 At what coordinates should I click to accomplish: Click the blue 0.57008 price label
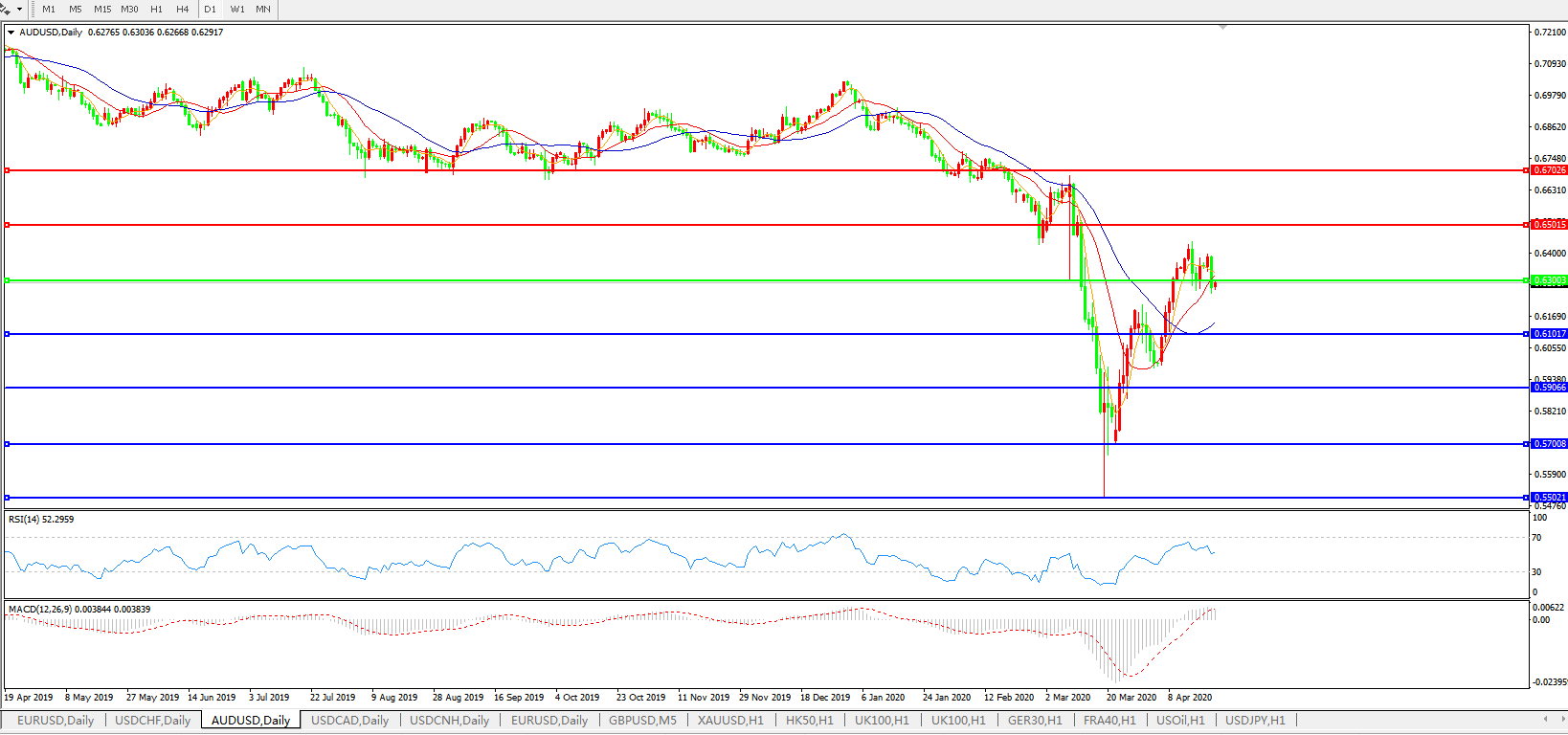tap(1549, 444)
